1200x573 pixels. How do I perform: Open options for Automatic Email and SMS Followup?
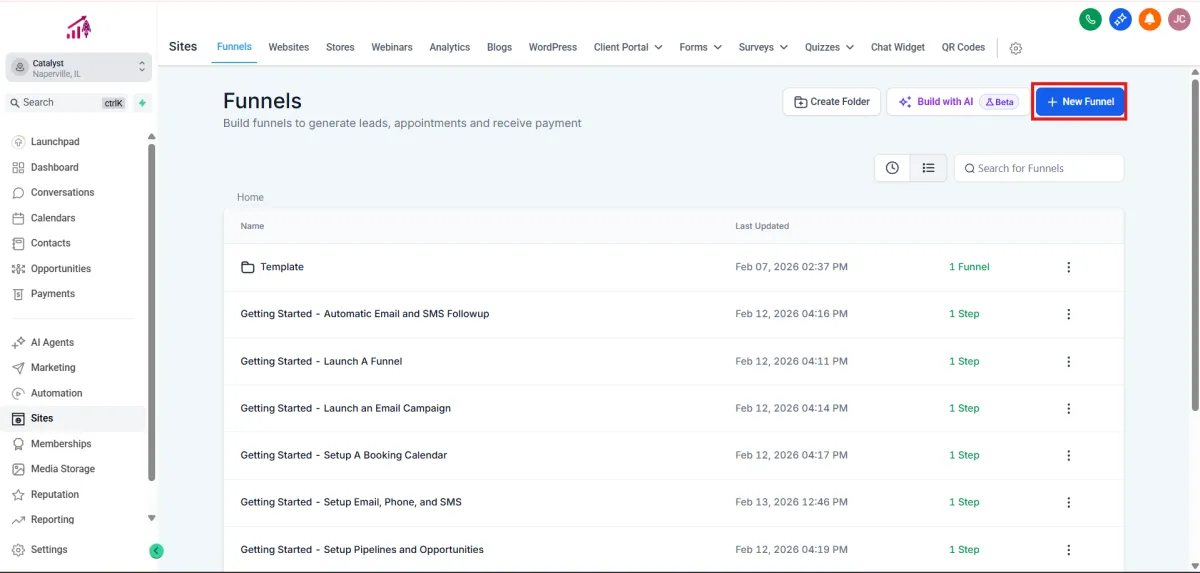[1068, 314]
